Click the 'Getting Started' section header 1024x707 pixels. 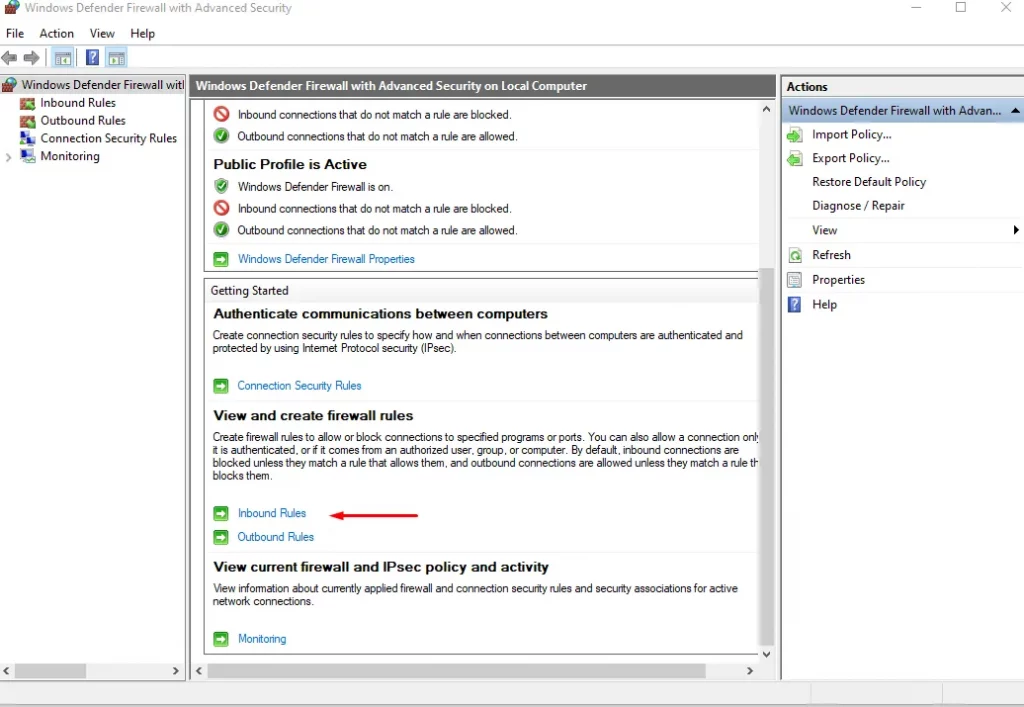pyautogui.click(x=249, y=291)
